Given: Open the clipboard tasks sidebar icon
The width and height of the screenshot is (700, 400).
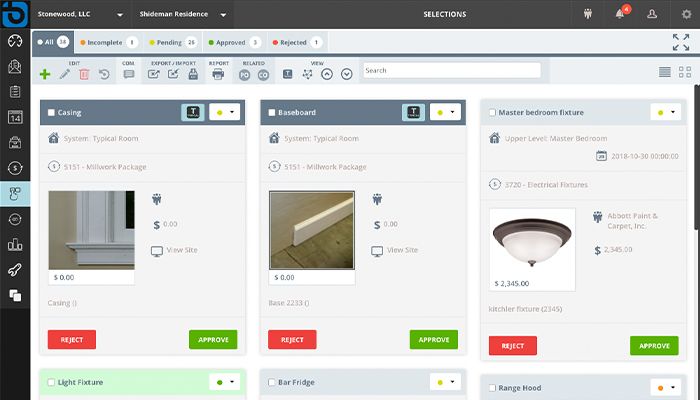Looking at the screenshot, I should [x=15, y=92].
